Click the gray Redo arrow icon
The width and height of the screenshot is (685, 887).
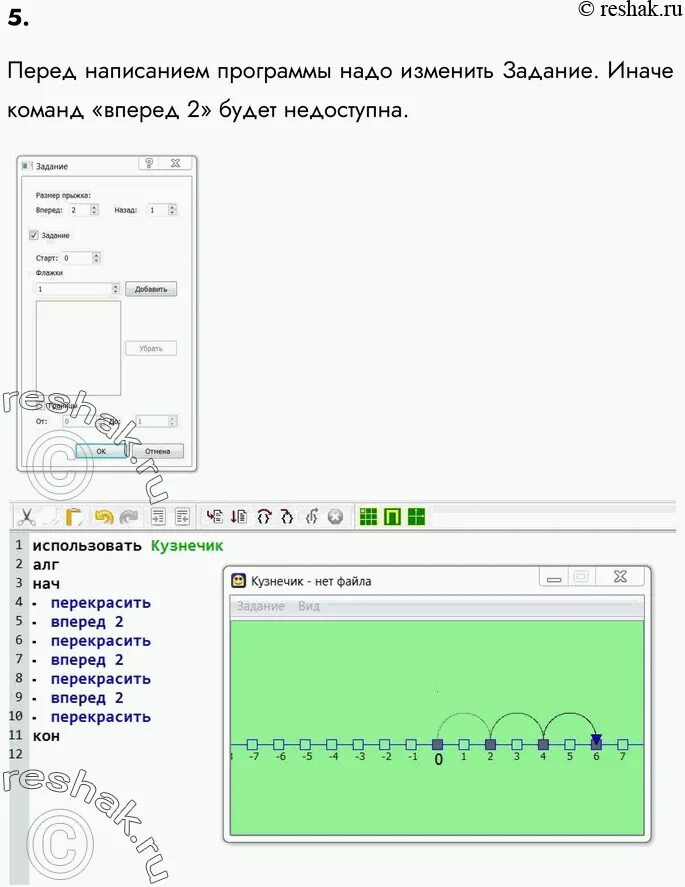coord(130,516)
